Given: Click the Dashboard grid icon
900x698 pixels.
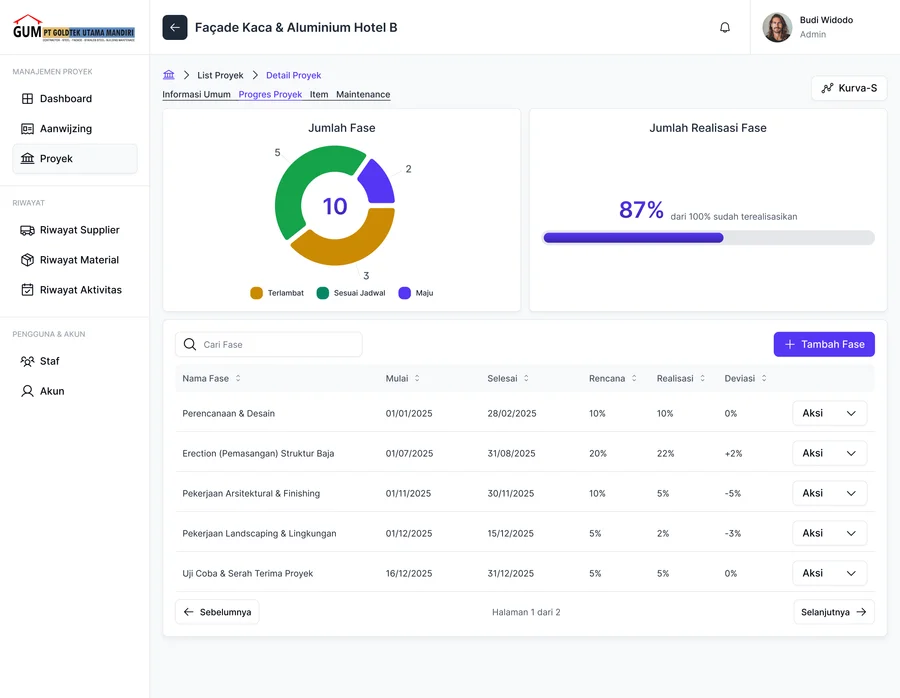Looking at the screenshot, I should pyautogui.click(x=27, y=99).
